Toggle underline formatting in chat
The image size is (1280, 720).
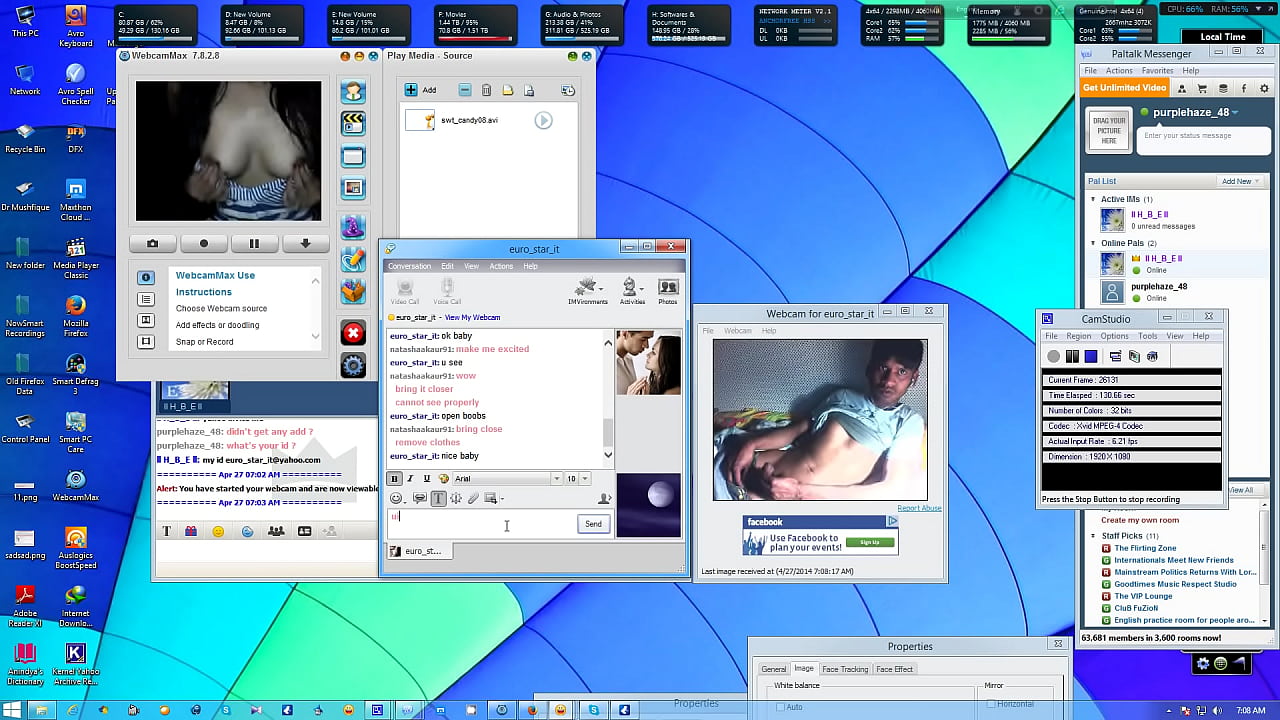(x=426, y=479)
